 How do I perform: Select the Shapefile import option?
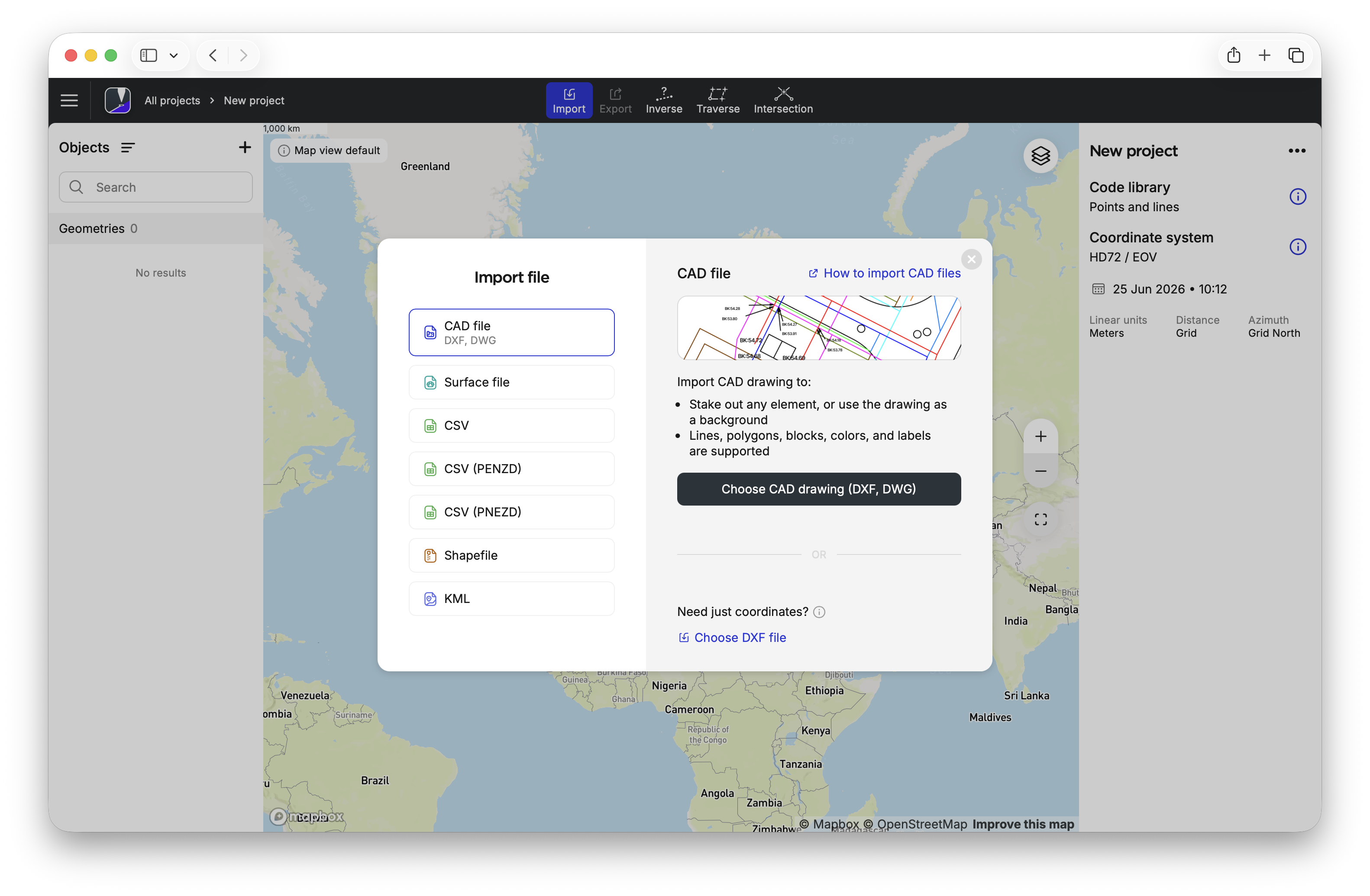pyautogui.click(x=511, y=555)
